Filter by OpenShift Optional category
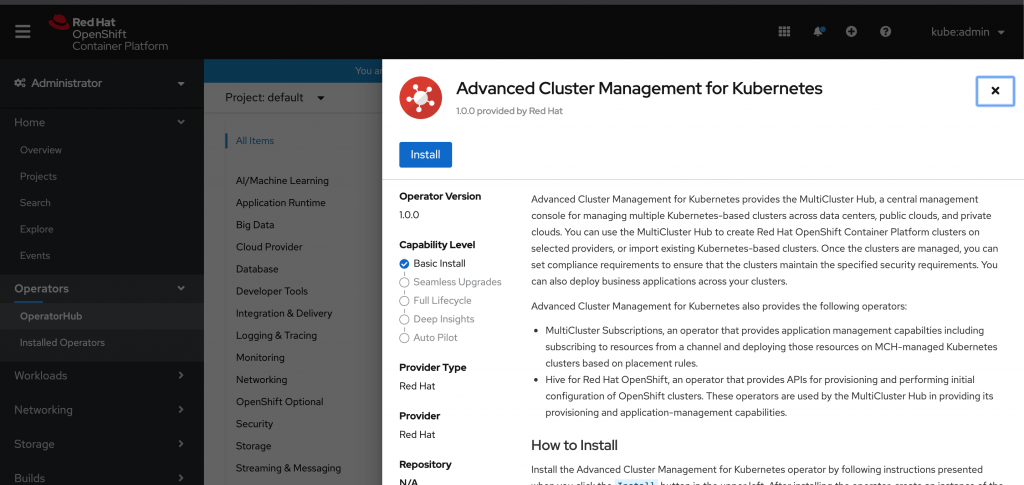This screenshot has width=1024, height=485. (x=280, y=401)
